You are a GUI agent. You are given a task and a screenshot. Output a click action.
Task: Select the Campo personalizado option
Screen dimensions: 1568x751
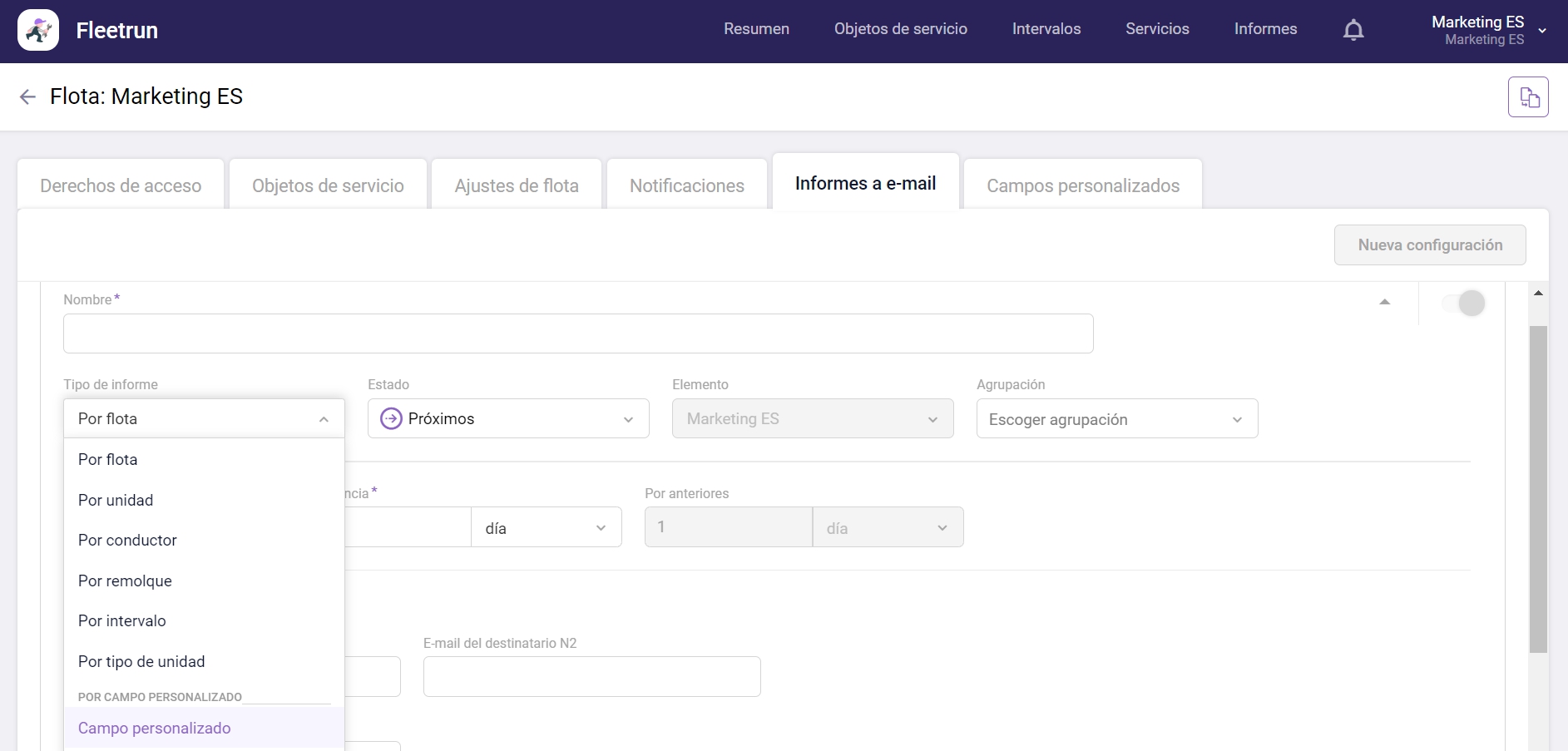(x=154, y=727)
